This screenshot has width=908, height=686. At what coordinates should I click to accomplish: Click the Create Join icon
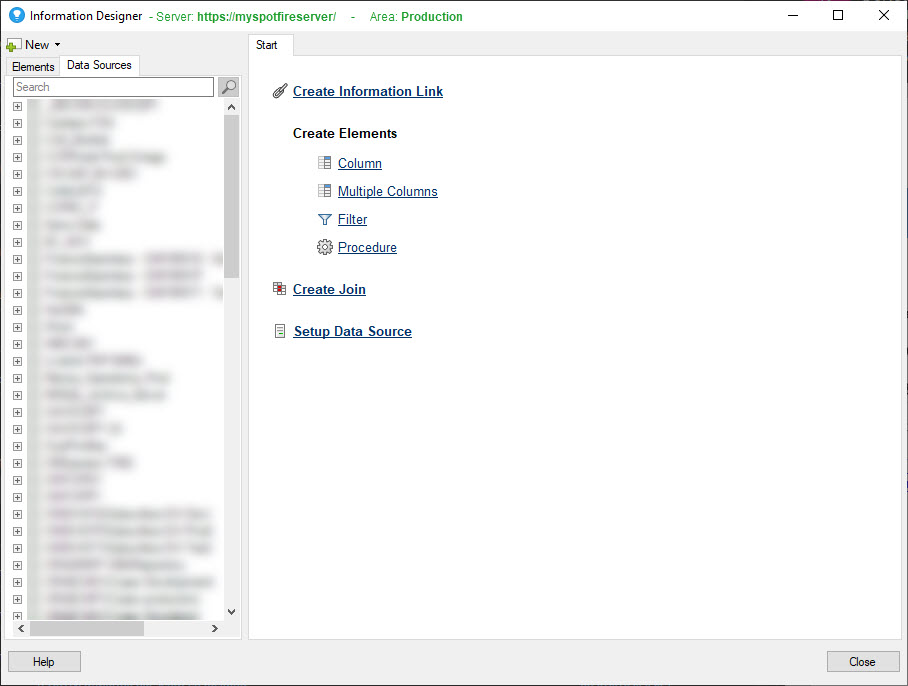click(x=280, y=289)
